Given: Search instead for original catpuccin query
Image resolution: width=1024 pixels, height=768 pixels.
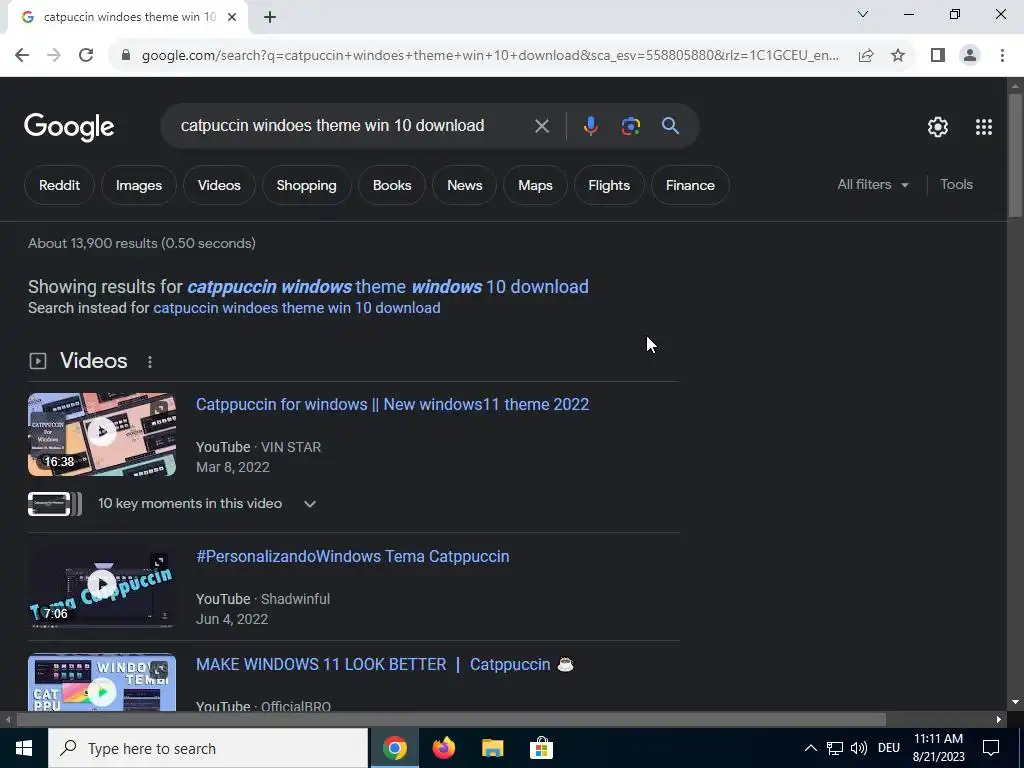Looking at the screenshot, I should click(x=296, y=308).
